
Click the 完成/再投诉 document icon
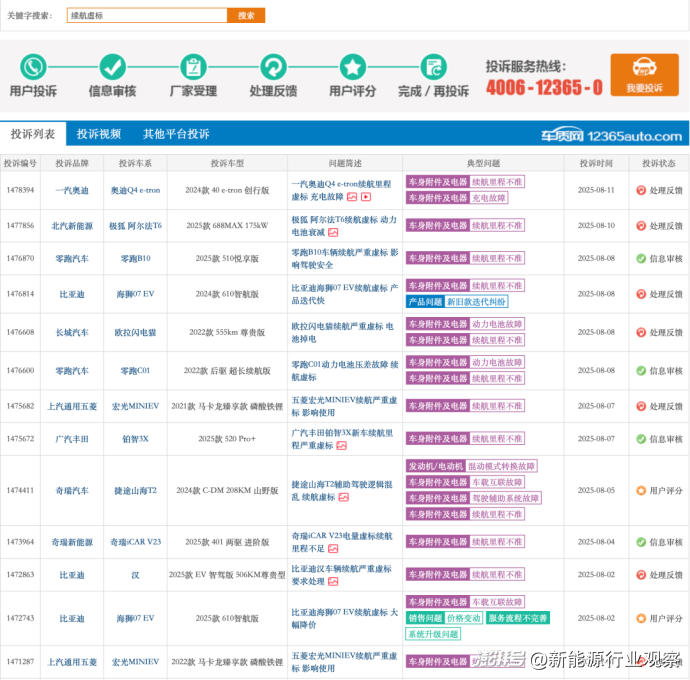[x=433, y=67]
